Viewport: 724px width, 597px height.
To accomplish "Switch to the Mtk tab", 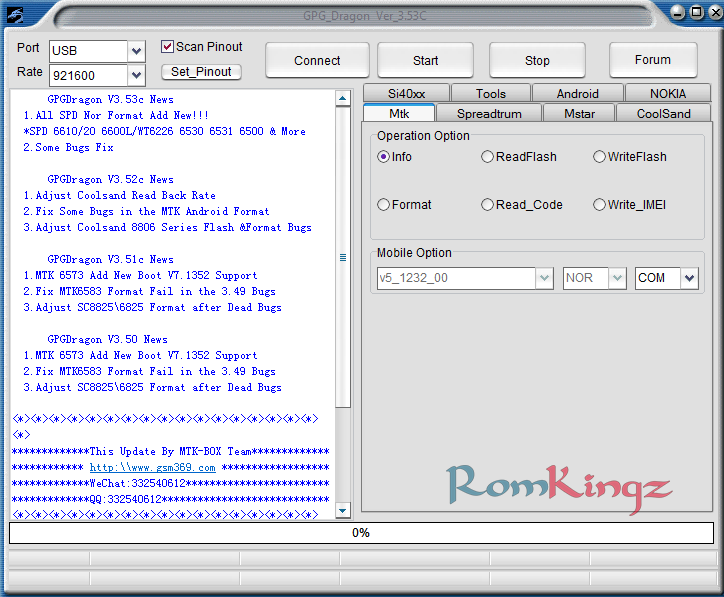I will pyautogui.click(x=399, y=113).
